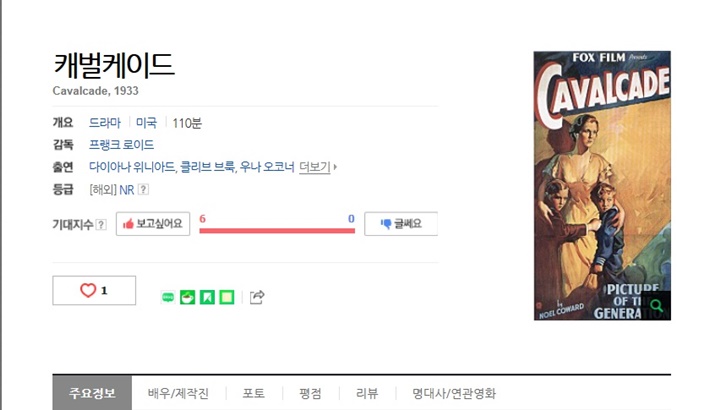Click the green bookmark share icon
The image size is (720, 410).
coord(207,298)
